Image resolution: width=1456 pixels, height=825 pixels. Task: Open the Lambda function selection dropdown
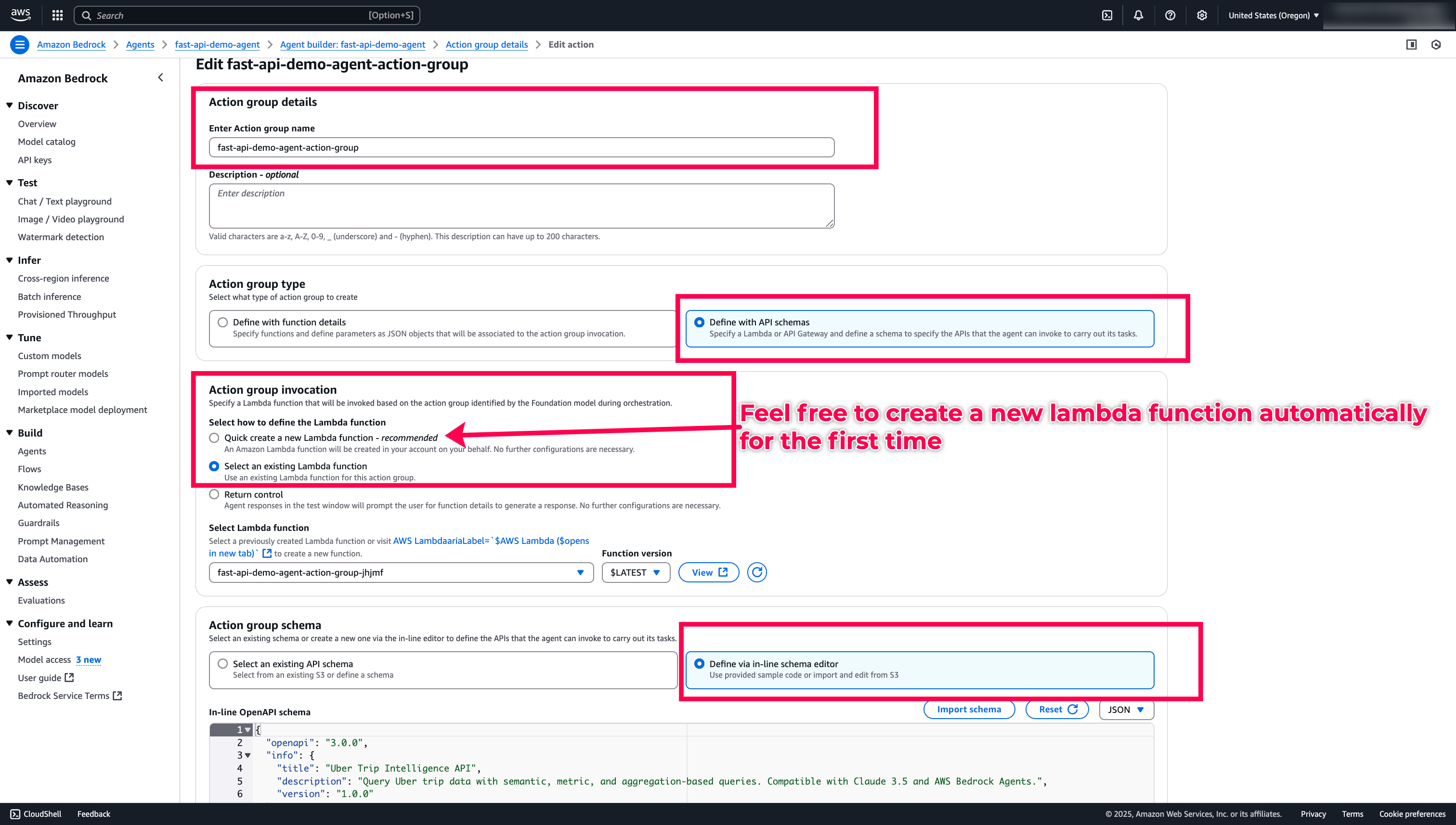coord(401,572)
